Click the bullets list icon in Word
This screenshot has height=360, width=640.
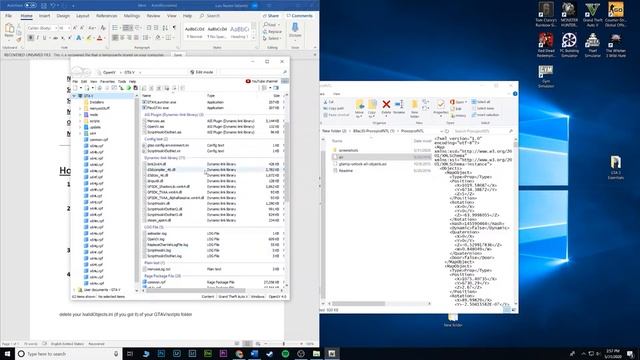coord(115,28)
